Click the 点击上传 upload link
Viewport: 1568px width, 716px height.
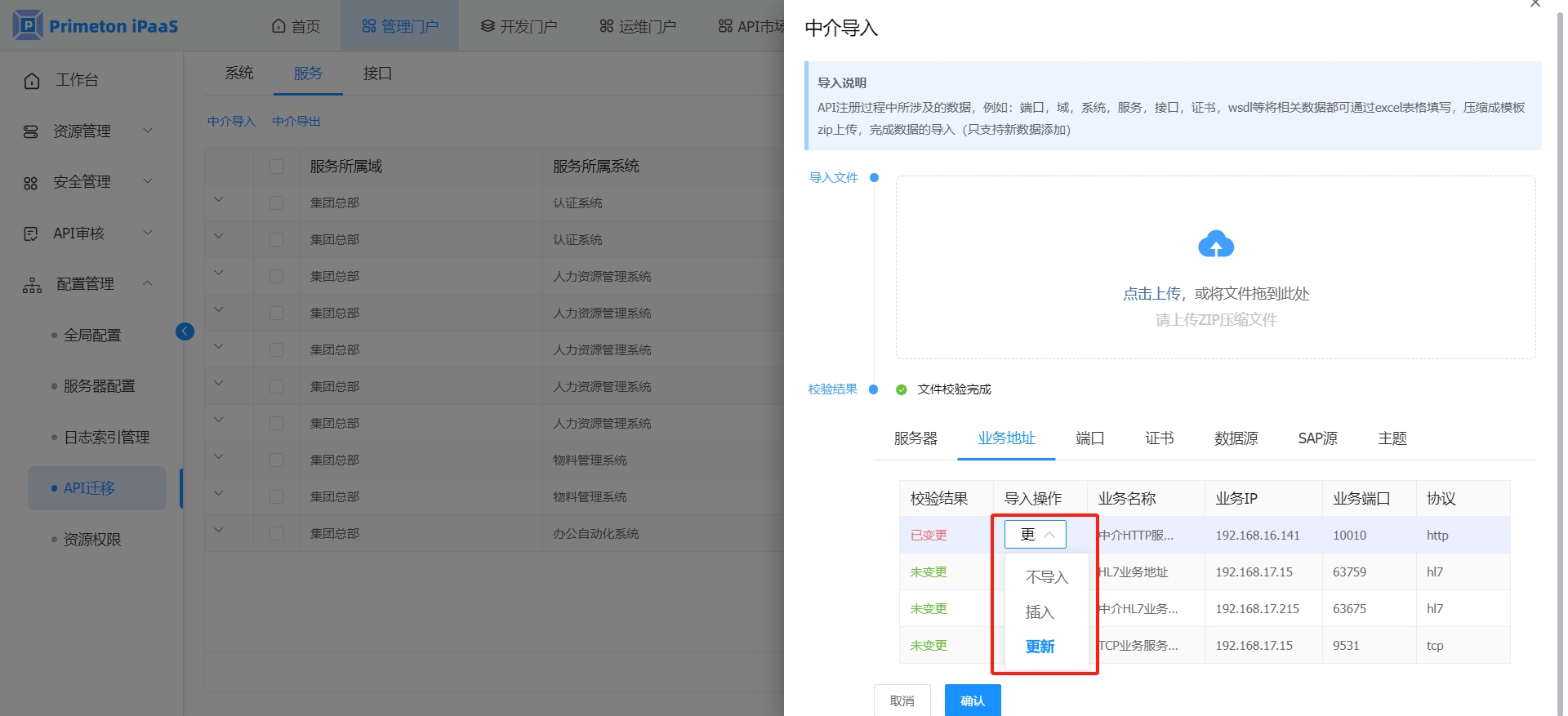tap(1151, 294)
